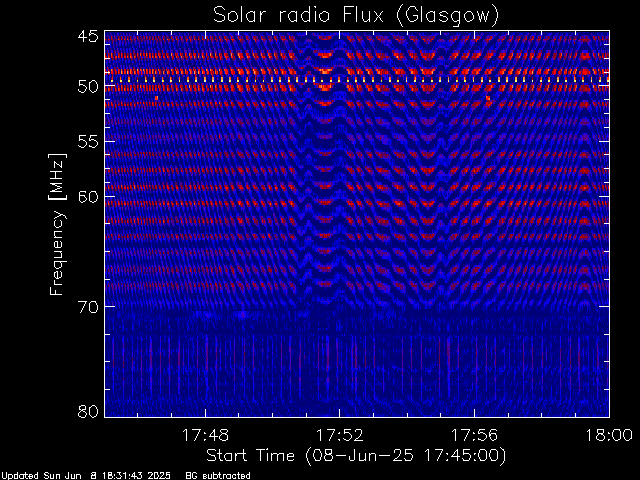Viewport: 640px width, 480px height.
Task: Click the '80' frequency tick label
Action: 88,411
